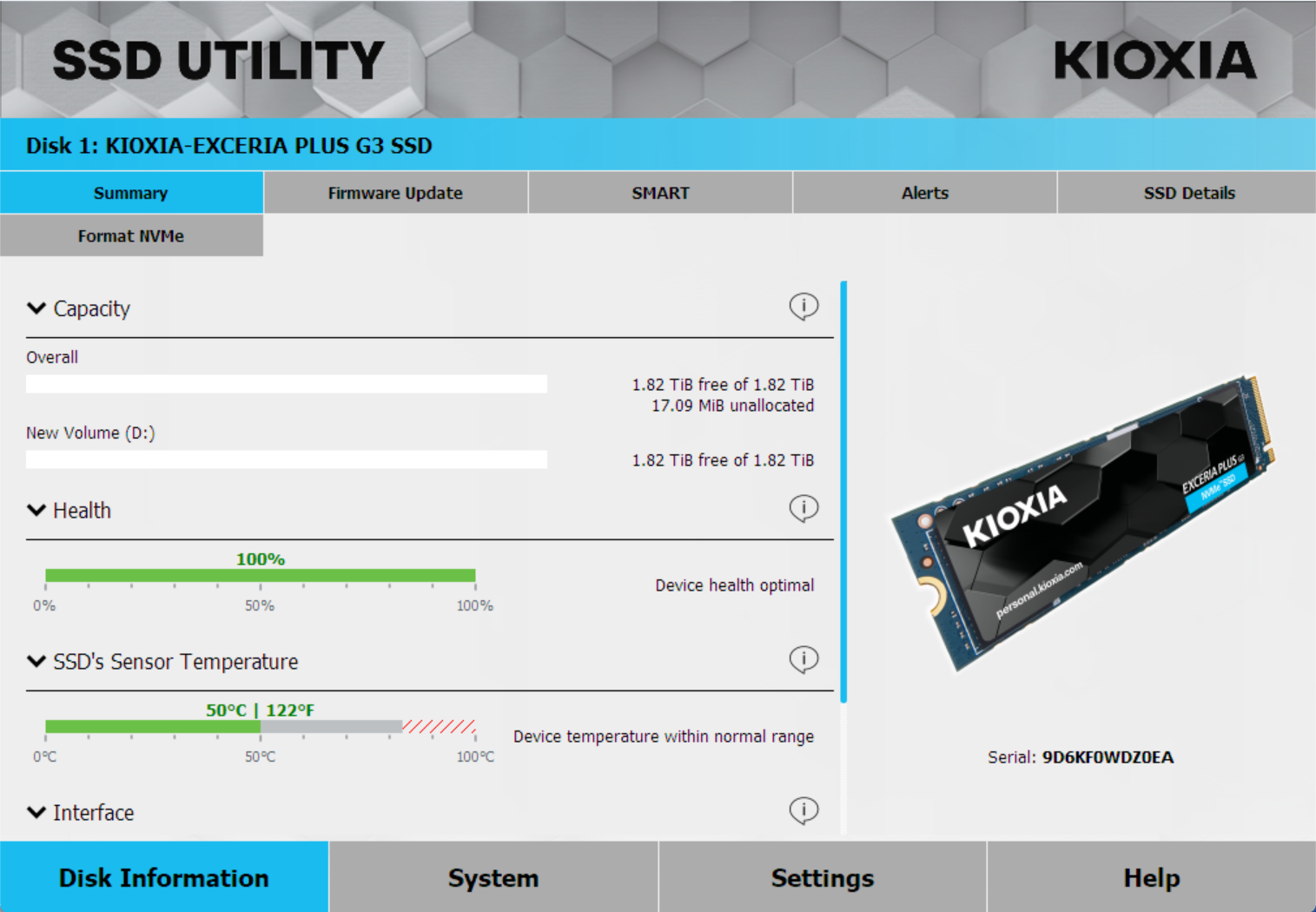
Task: Open the Format NVMe tab
Action: [x=131, y=235]
